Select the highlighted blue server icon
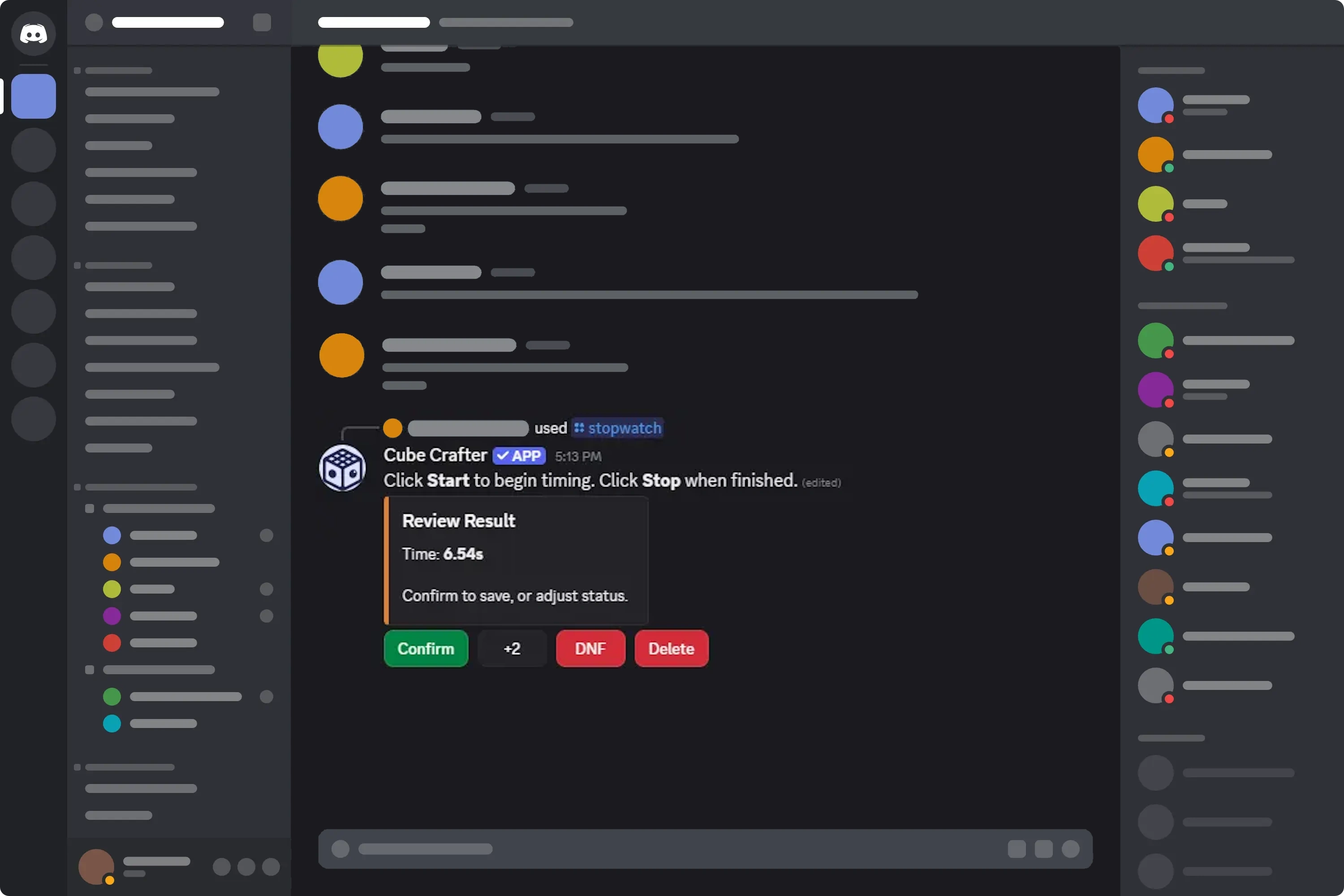This screenshot has width=1344, height=896. click(33, 96)
